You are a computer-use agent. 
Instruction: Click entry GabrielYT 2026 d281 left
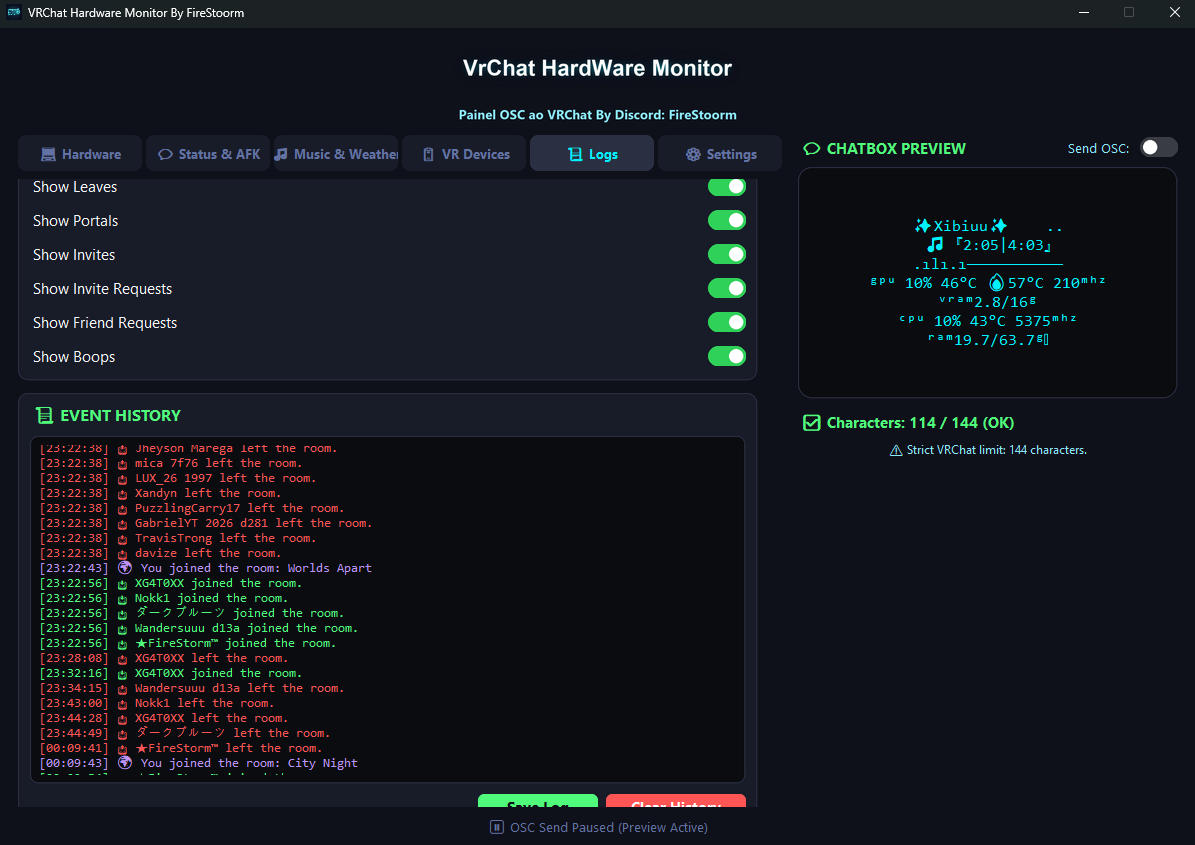point(206,523)
